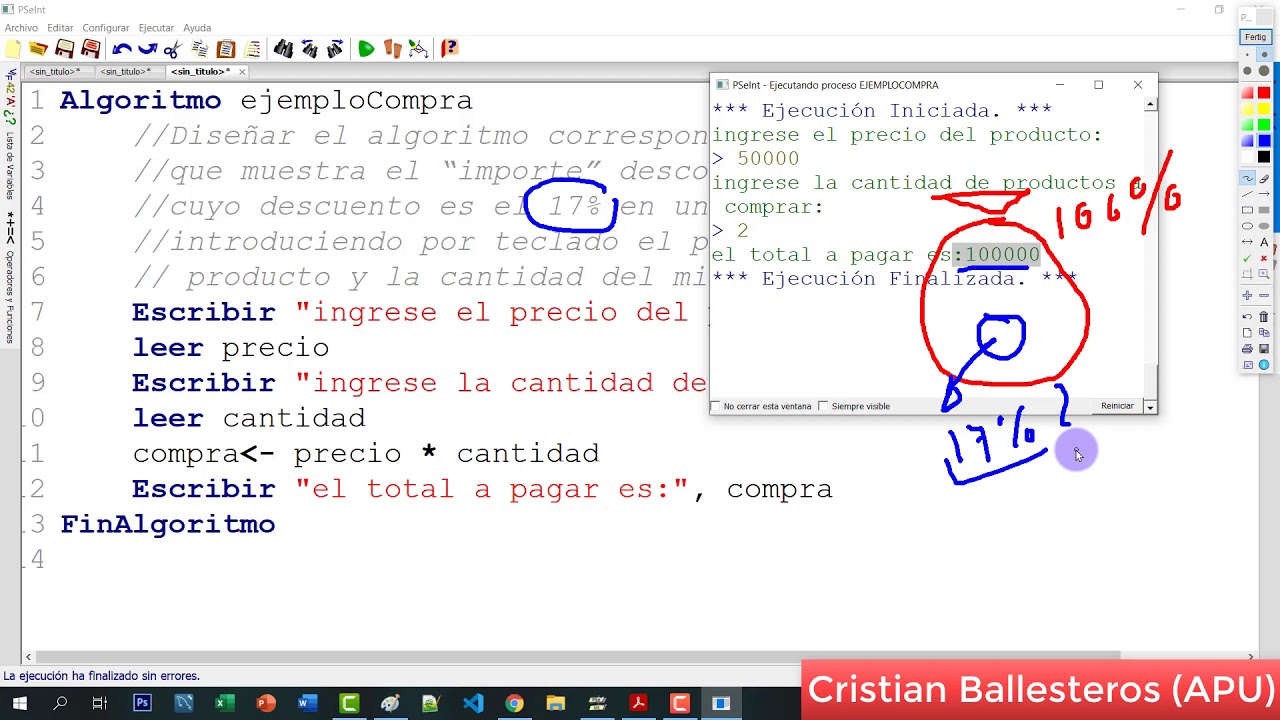
Task: Pick the solid blue color swatch
Action: pyautogui.click(x=1264, y=141)
